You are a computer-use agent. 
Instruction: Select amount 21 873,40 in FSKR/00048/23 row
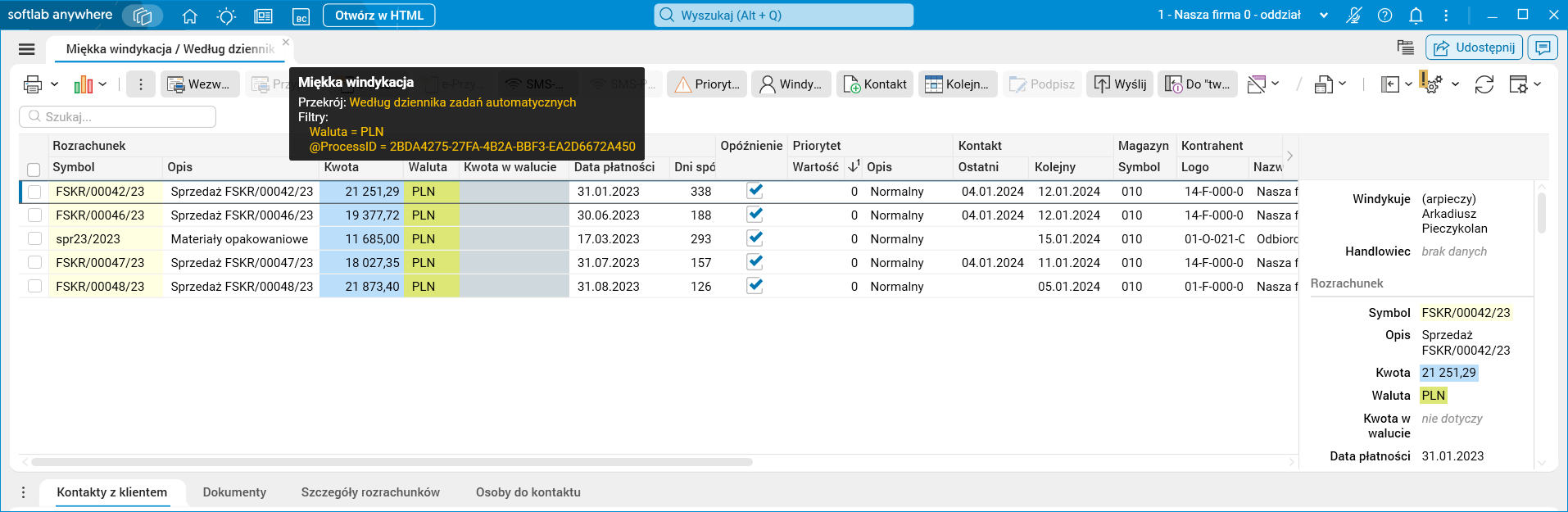click(x=361, y=287)
